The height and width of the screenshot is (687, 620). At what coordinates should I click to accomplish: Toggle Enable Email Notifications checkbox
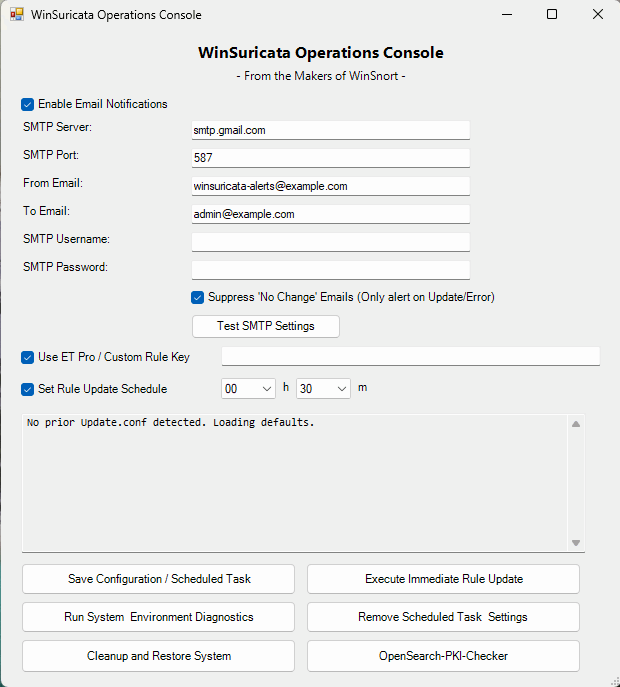click(27, 104)
